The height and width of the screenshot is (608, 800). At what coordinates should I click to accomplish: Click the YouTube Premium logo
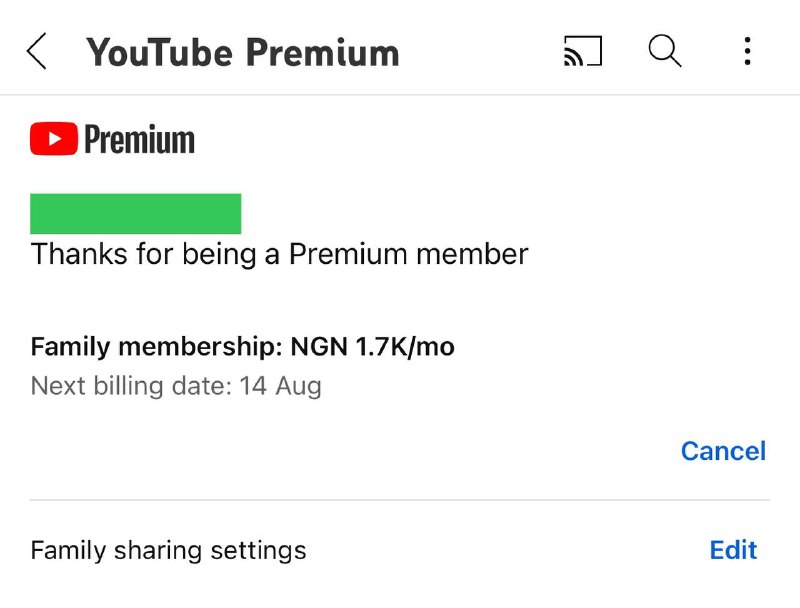[x=112, y=139]
